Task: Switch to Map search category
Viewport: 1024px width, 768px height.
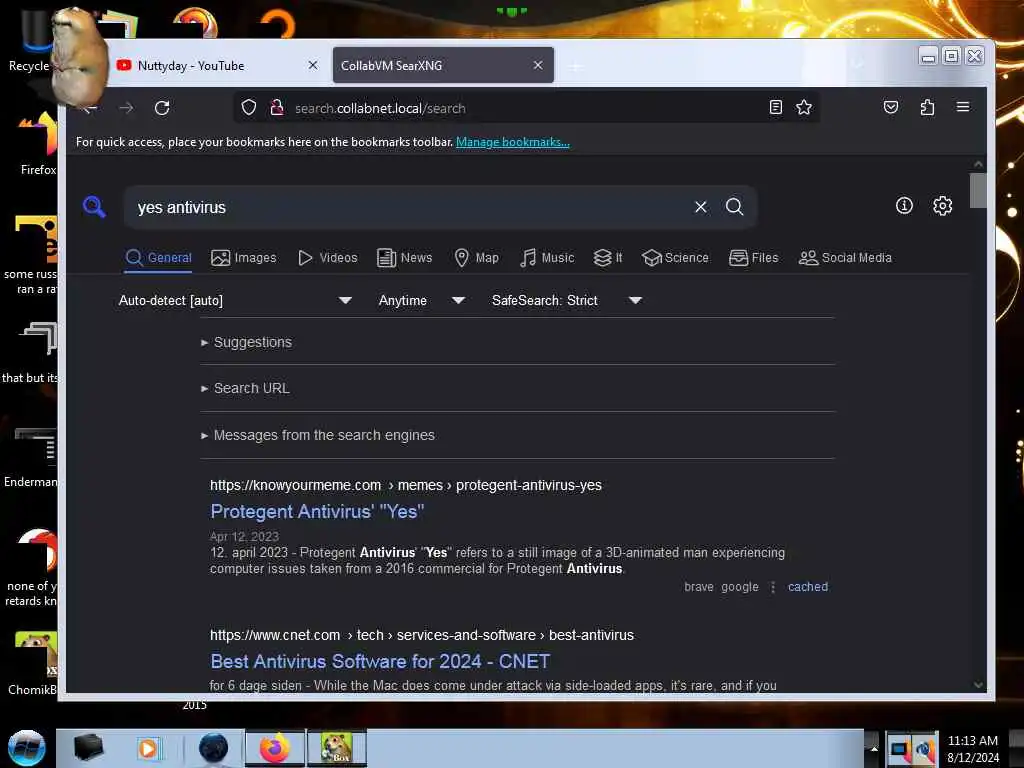Action: (x=477, y=257)
